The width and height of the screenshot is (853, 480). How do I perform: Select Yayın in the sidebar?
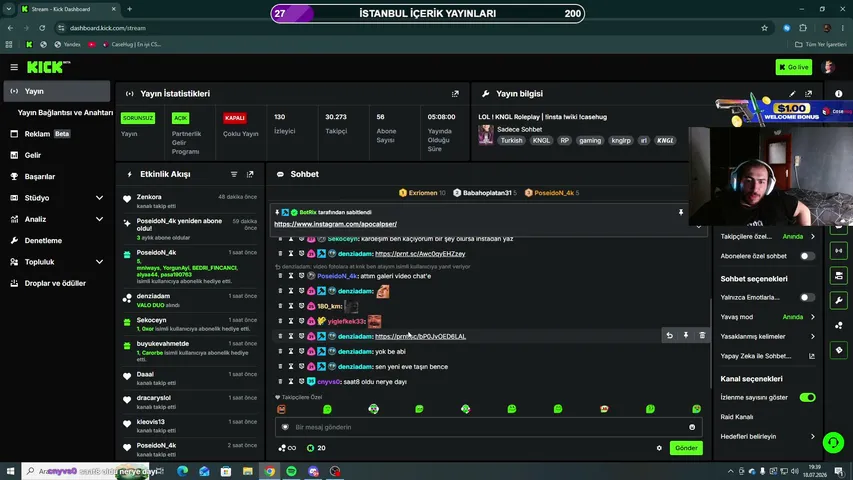(x=57, y=91)
